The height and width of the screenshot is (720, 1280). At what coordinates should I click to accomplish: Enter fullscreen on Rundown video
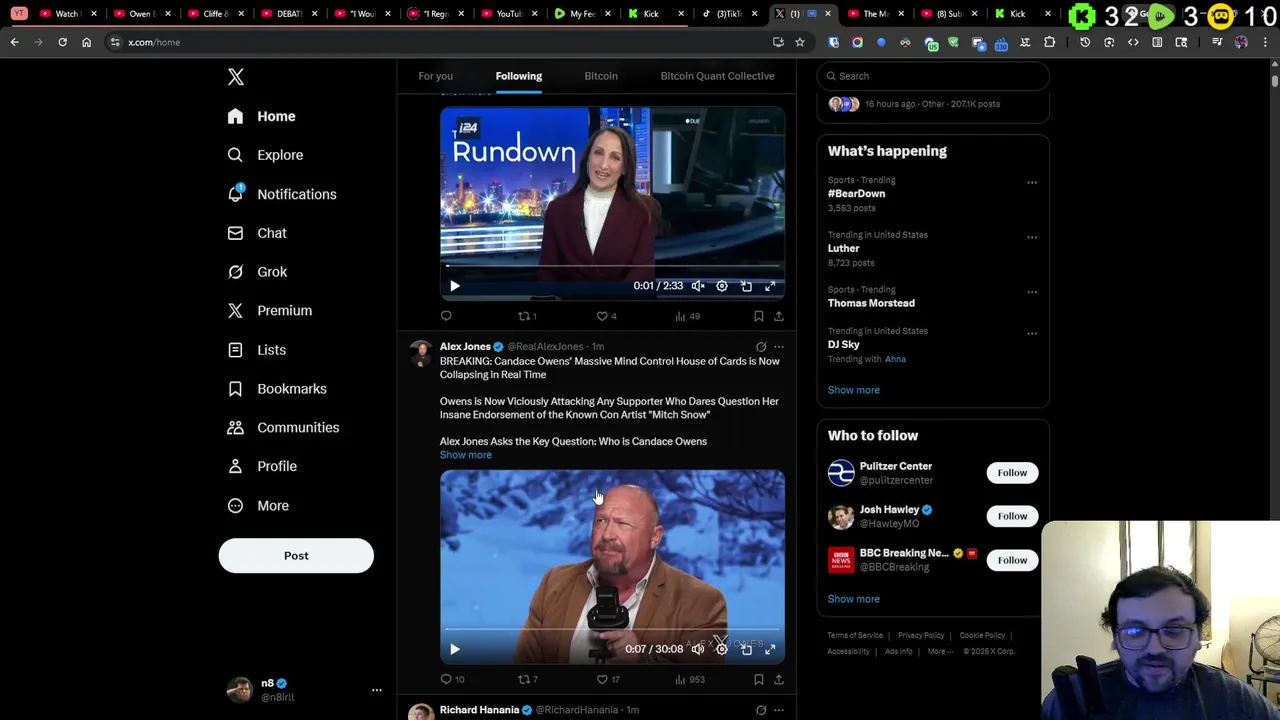(x=770, y=286)
